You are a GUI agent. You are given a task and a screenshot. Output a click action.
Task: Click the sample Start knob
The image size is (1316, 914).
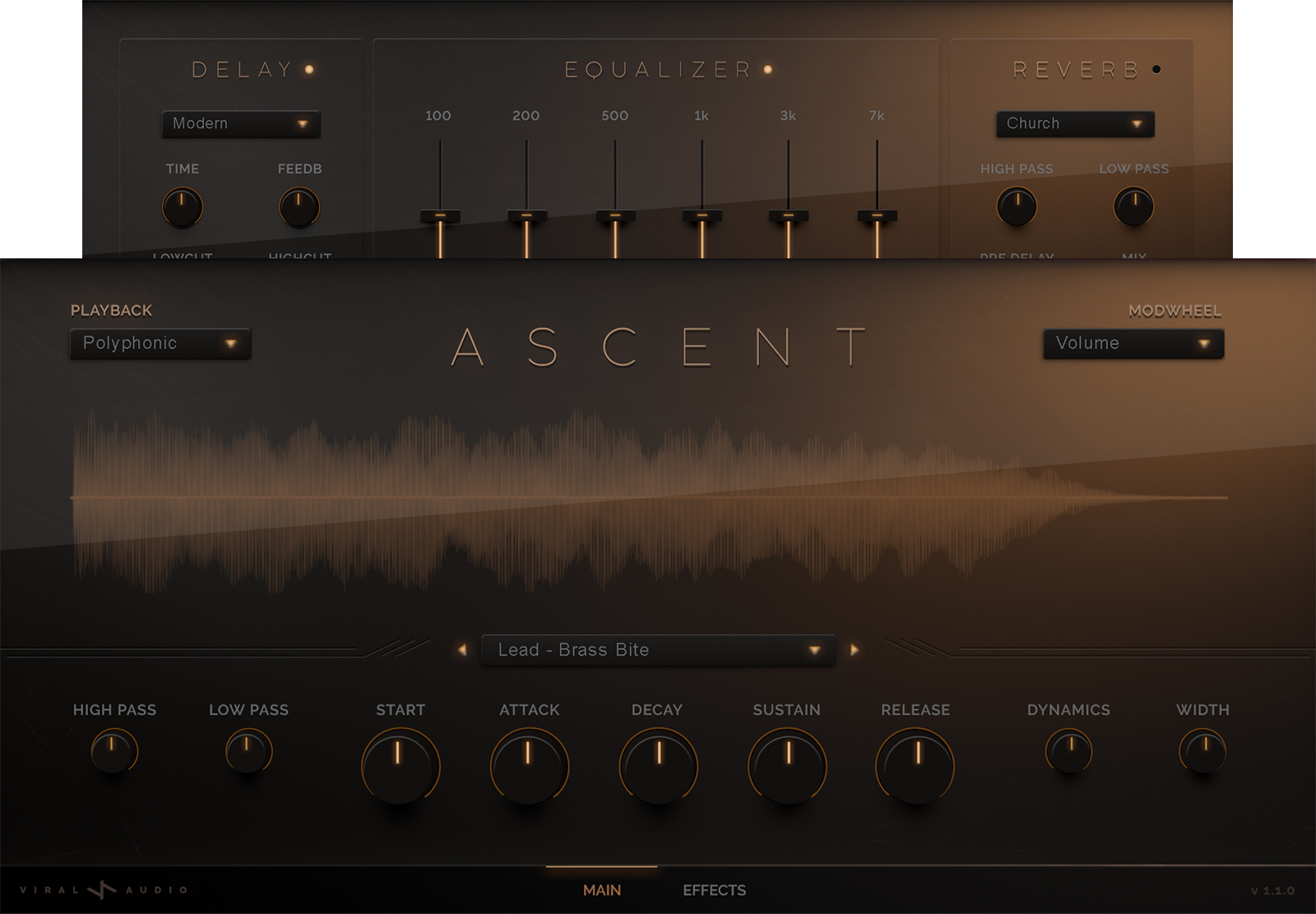click(x=401, y=766)
